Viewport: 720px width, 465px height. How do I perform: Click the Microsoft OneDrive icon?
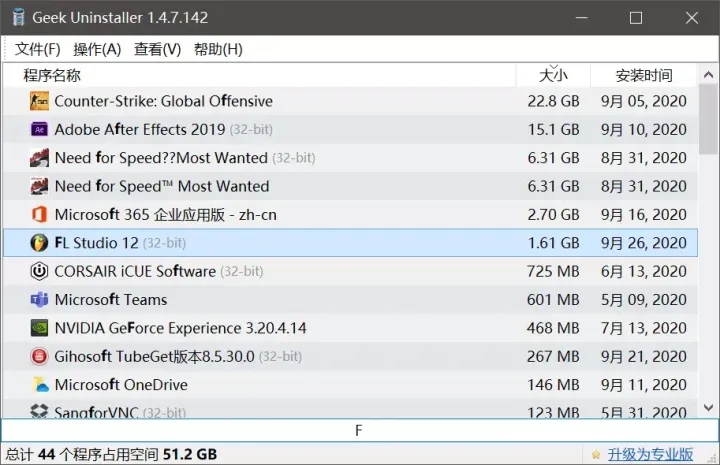pos(40,385)
